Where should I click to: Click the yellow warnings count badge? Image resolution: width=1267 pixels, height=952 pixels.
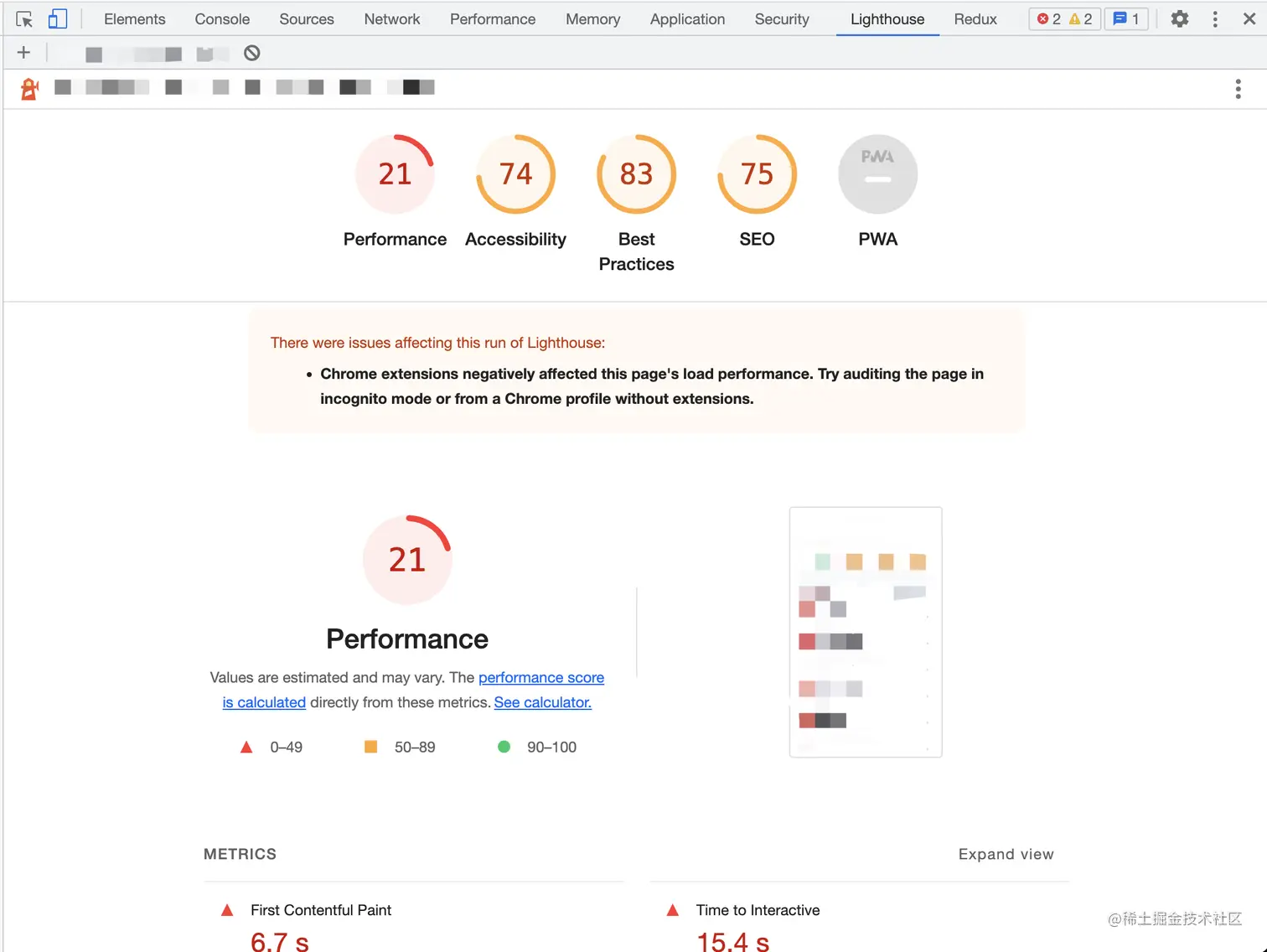pyautogui.click(x=1081, y=18)
